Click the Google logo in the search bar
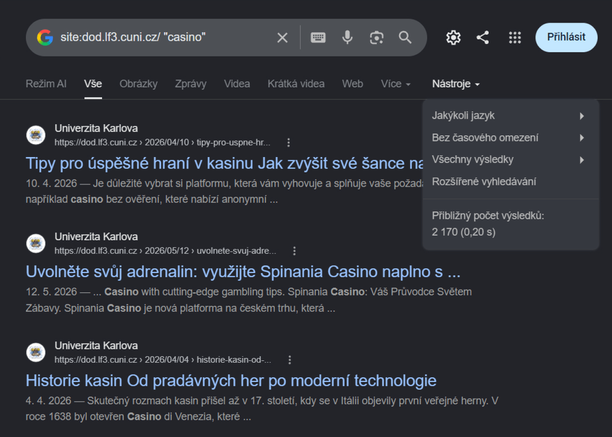 pyautogui.click(x=45, y=37)
